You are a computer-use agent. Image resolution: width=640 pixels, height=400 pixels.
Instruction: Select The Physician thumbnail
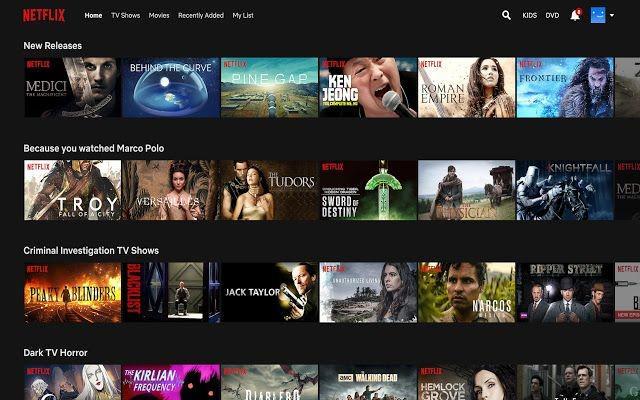[467, 190]
